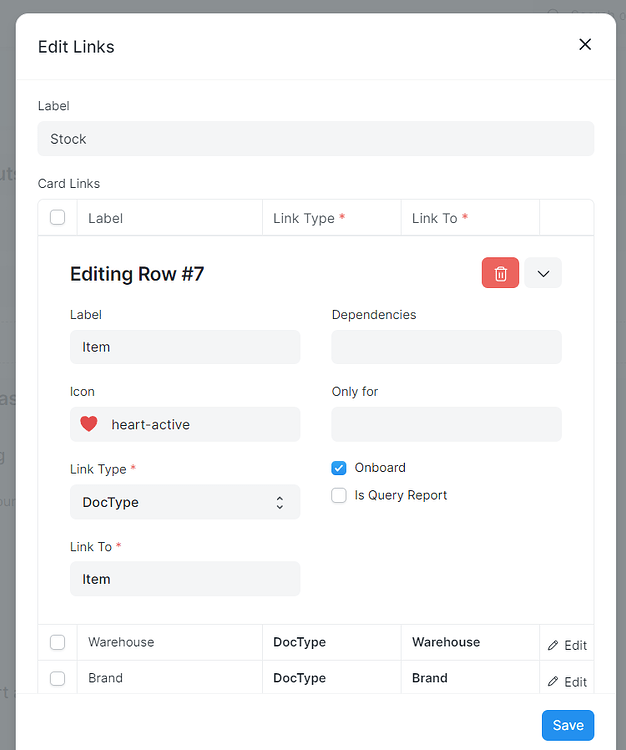Click the Card Links section label
Image resolution: width=626 pixels, height=750 pixels.
(69, 184)
